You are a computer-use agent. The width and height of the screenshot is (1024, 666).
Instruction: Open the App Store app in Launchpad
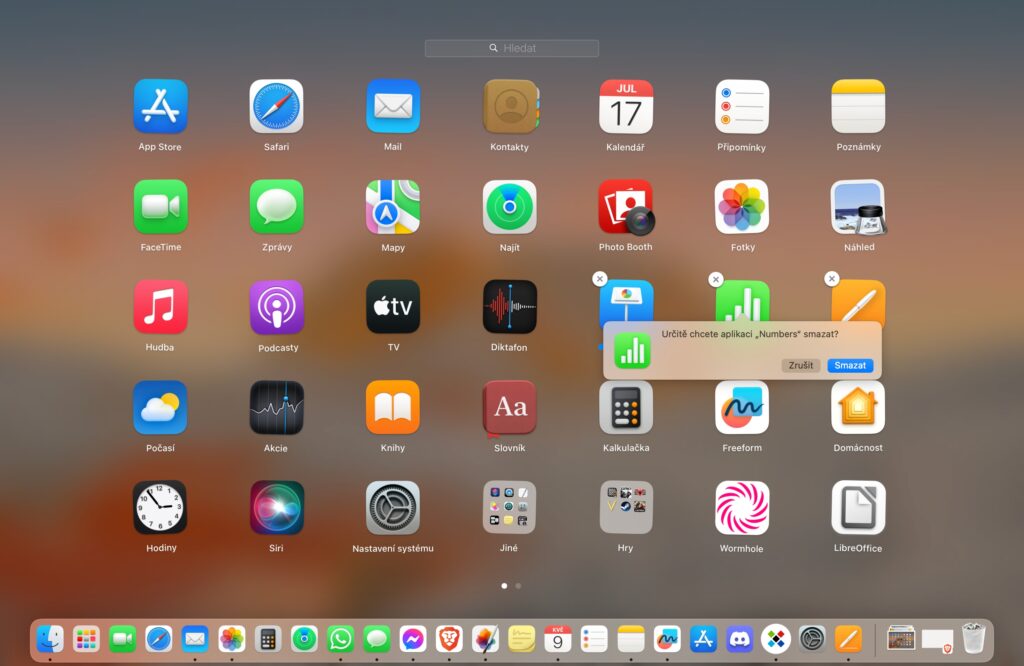point(160,107)
